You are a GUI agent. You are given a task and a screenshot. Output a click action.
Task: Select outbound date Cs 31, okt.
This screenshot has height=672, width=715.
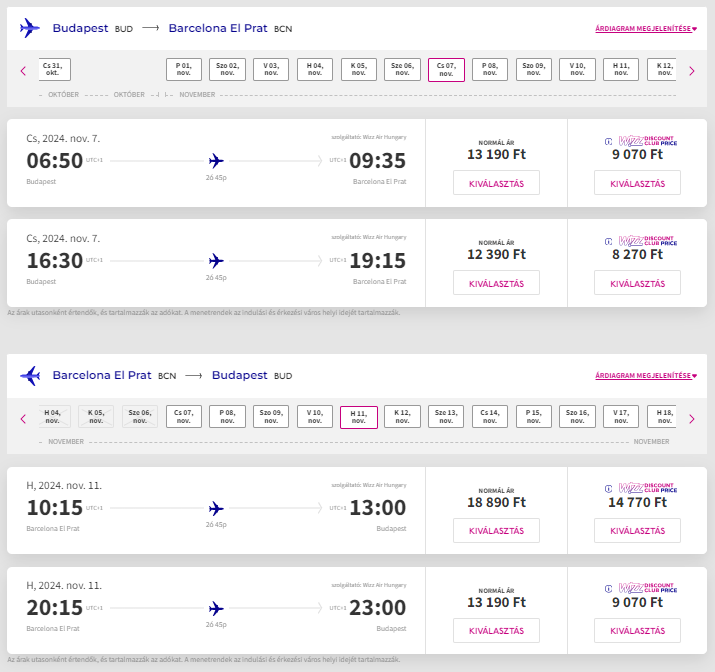coord(53,70)
